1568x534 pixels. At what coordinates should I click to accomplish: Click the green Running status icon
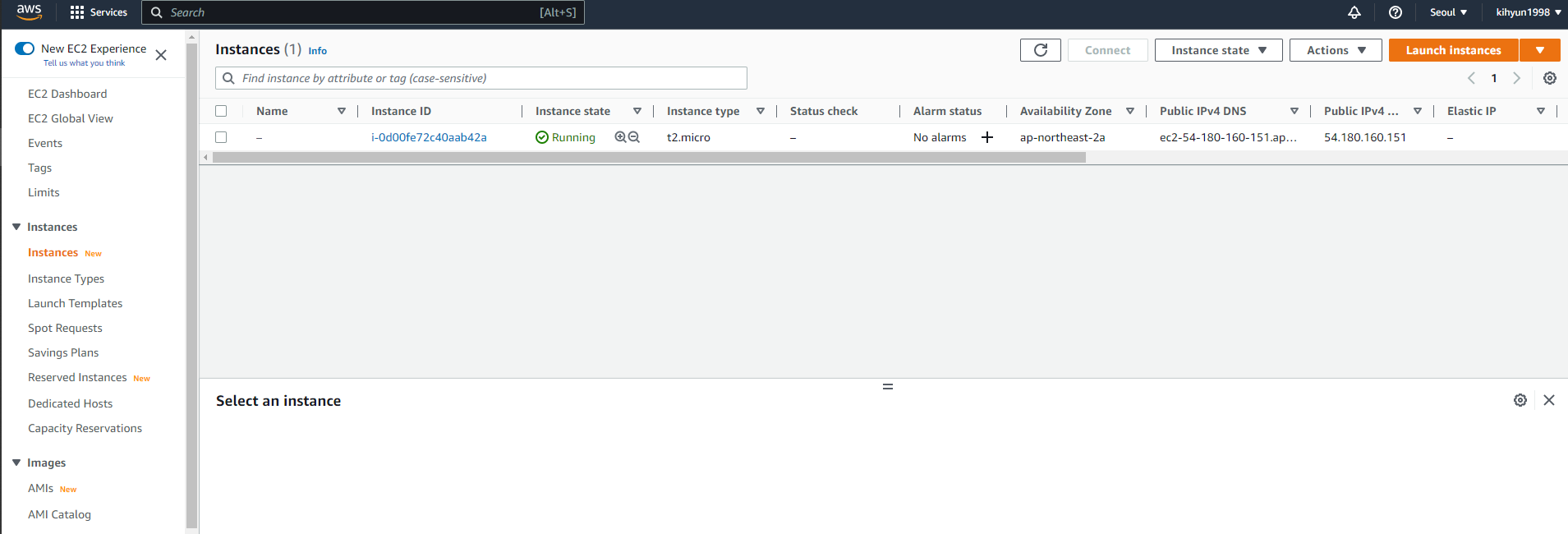coord(542,137)
